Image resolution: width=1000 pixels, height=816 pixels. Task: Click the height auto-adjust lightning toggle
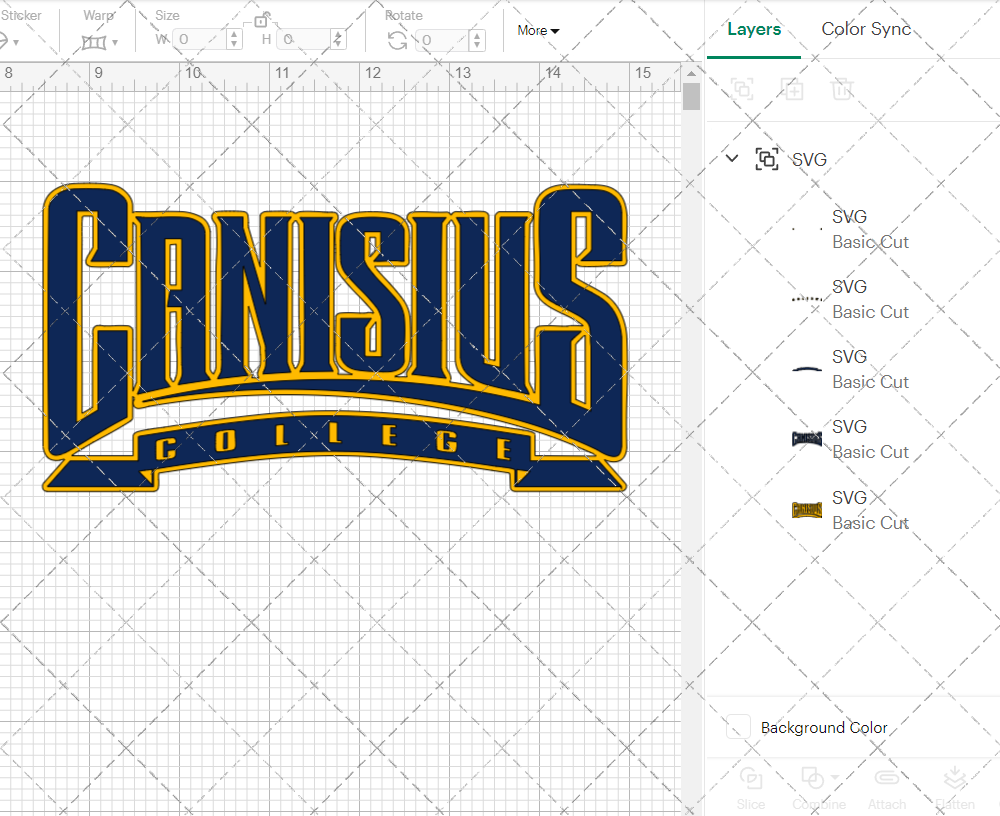tap(338, 38)
